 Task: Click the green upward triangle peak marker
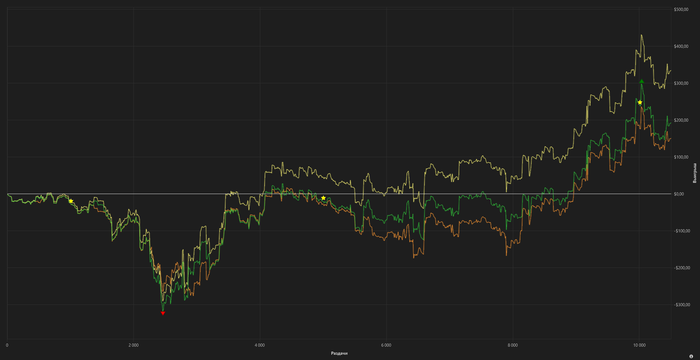point(642,81)
